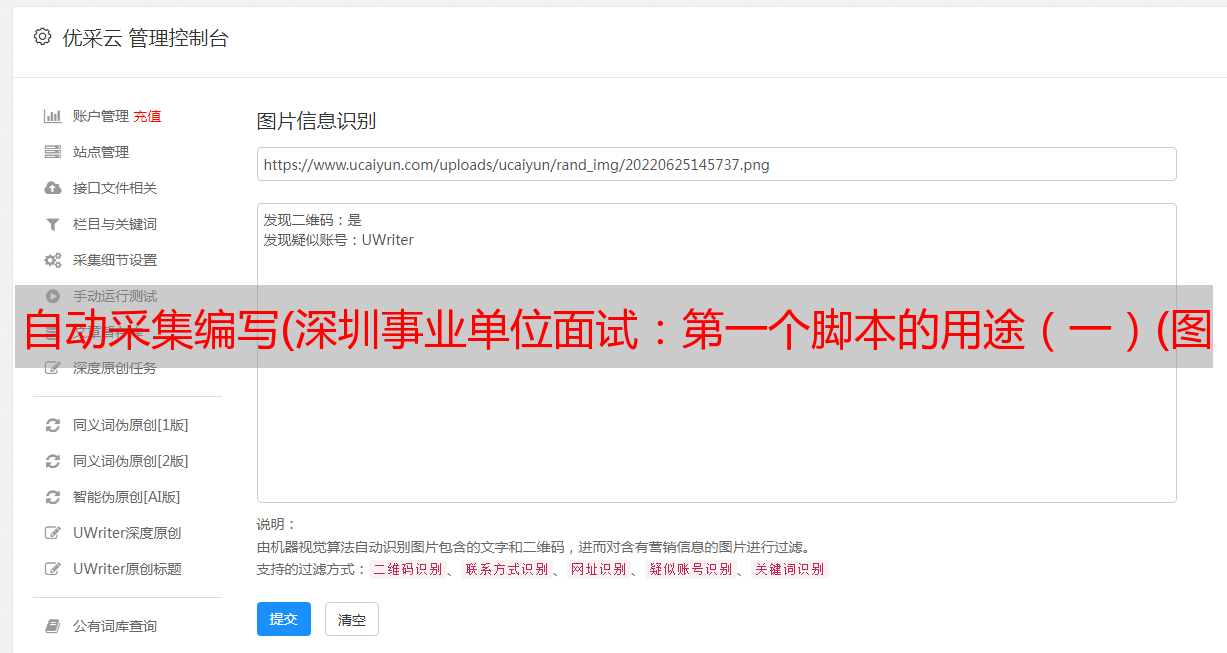Open 站点管理 menu item
This screenshot has width=1227, height=653.
point(101,152)
